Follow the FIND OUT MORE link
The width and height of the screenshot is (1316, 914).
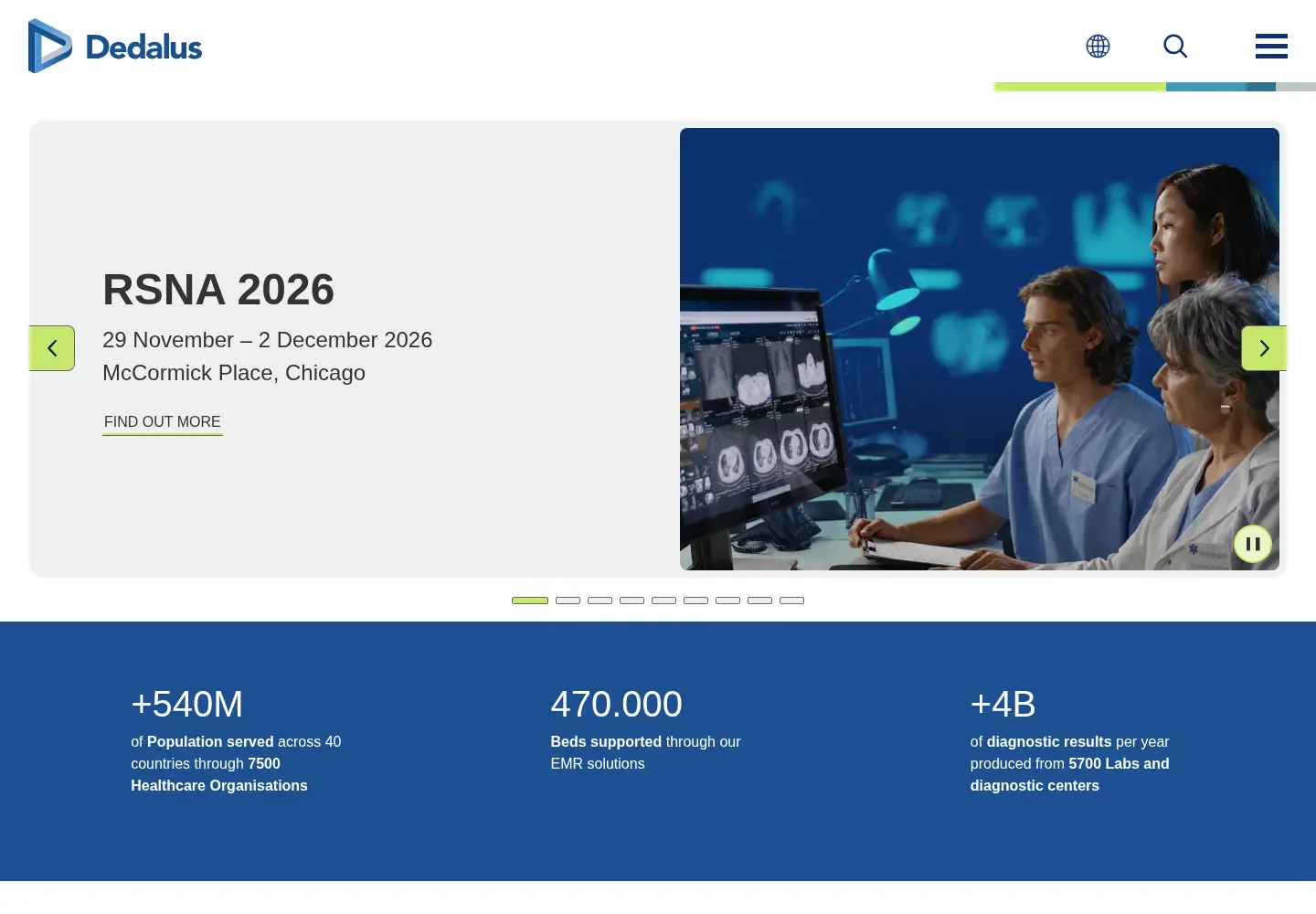[x=163, y=422]
